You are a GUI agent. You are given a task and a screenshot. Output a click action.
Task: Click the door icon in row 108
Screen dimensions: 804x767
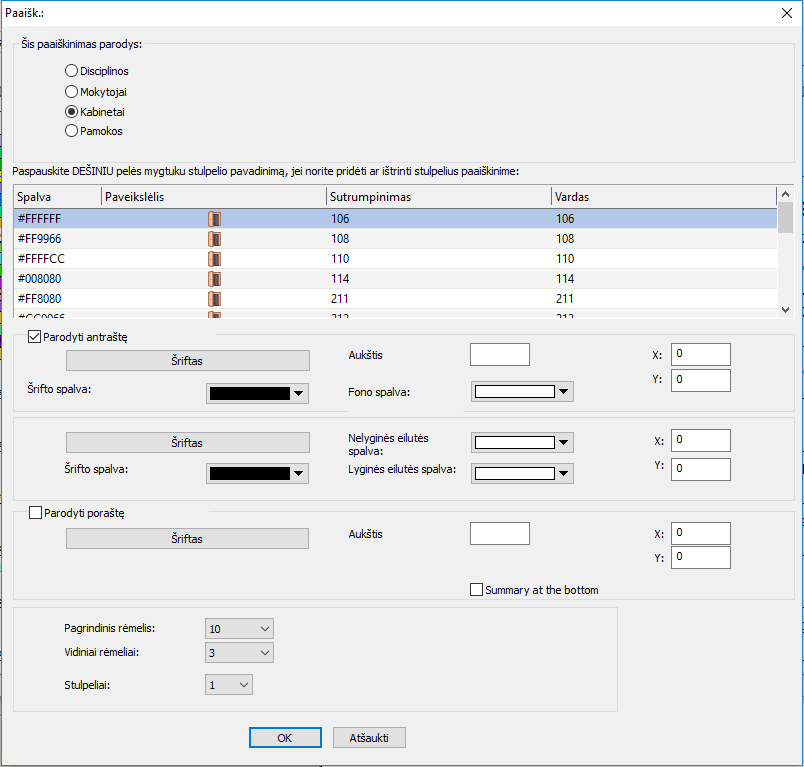[x=214, y=239]
